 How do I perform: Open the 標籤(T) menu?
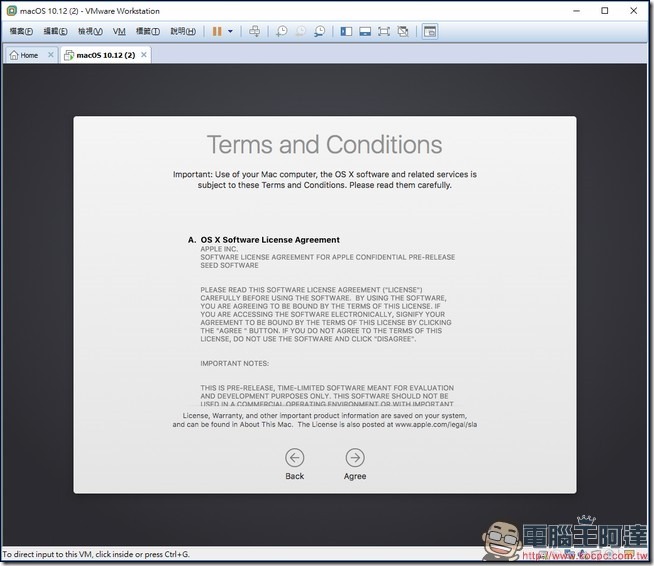[x=148, y=31]
